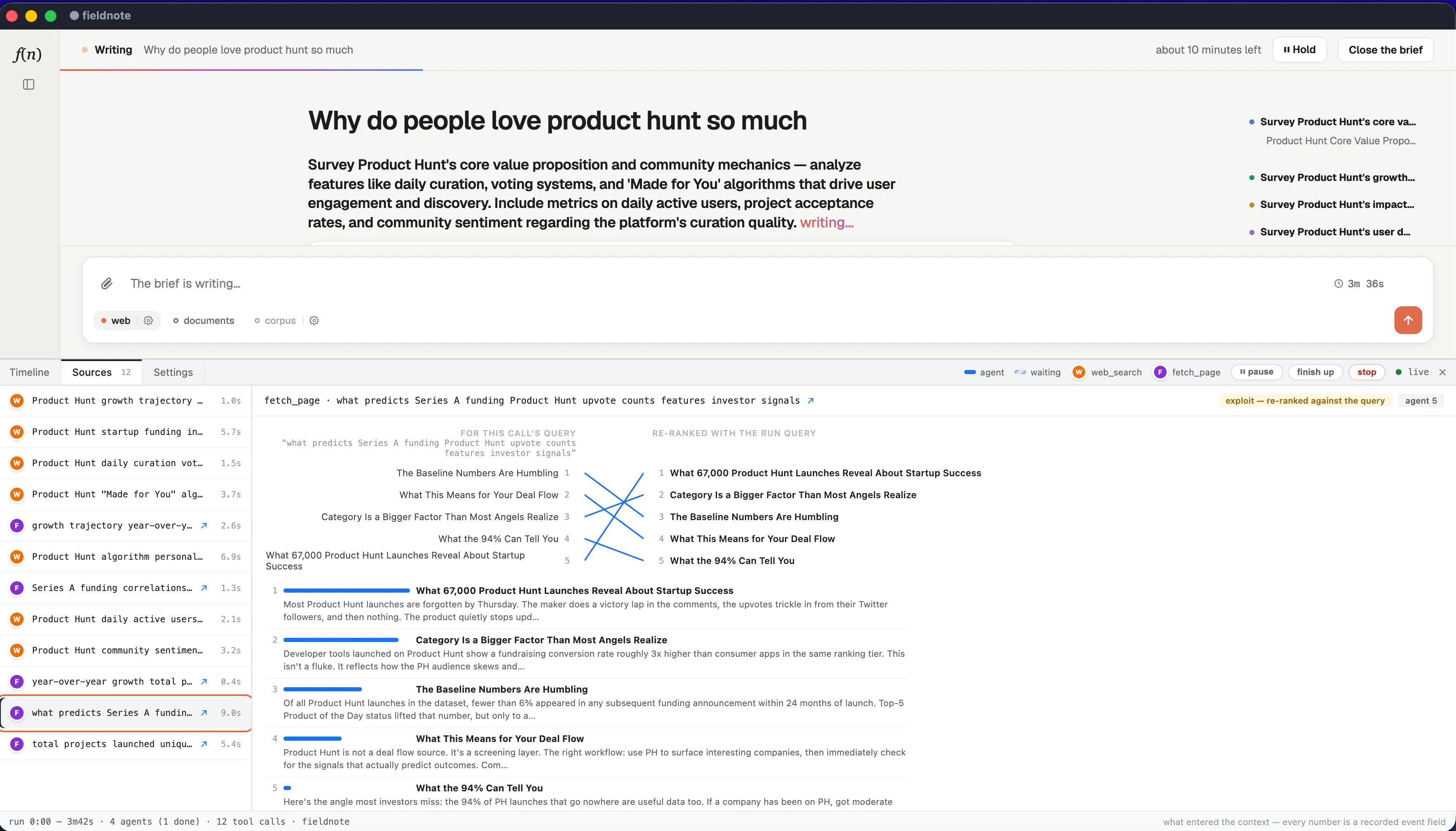Click Close the brief button
Image resolution: width=1456 pixels, height=831 pixels.
pyautogui.click(x=1385, y=50)
